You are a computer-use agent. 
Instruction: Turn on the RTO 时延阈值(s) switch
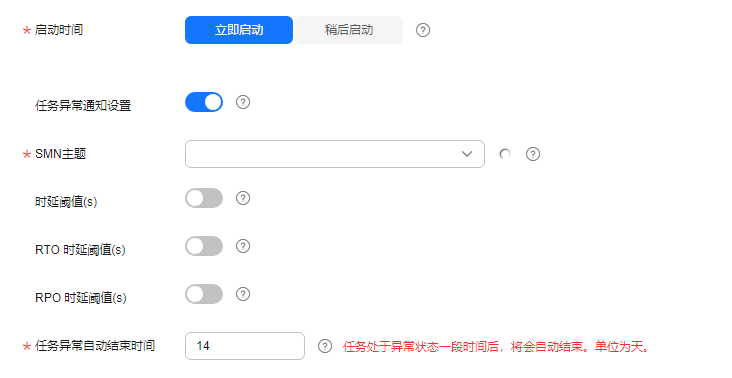click(x=204, y=246)
